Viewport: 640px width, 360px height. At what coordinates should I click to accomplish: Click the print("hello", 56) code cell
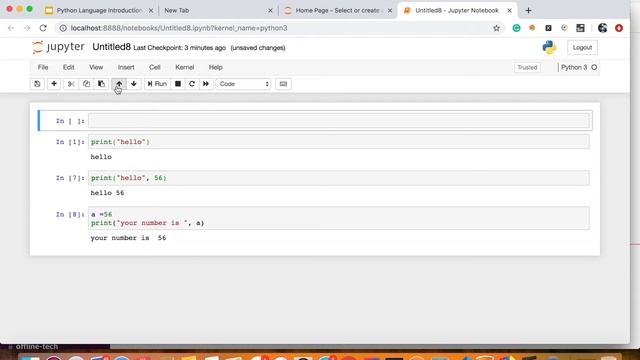tap(339, 178)
